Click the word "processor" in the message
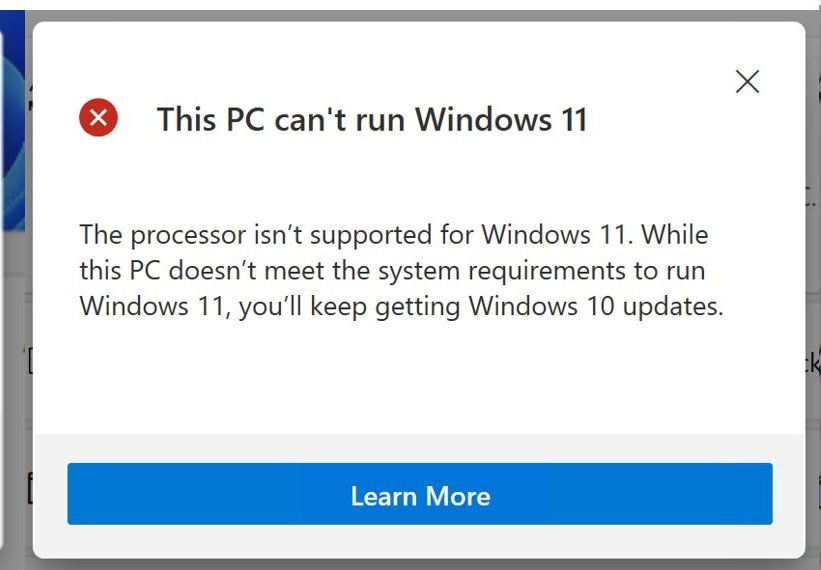This screenshot has width=821, height=570. [186, 236]
